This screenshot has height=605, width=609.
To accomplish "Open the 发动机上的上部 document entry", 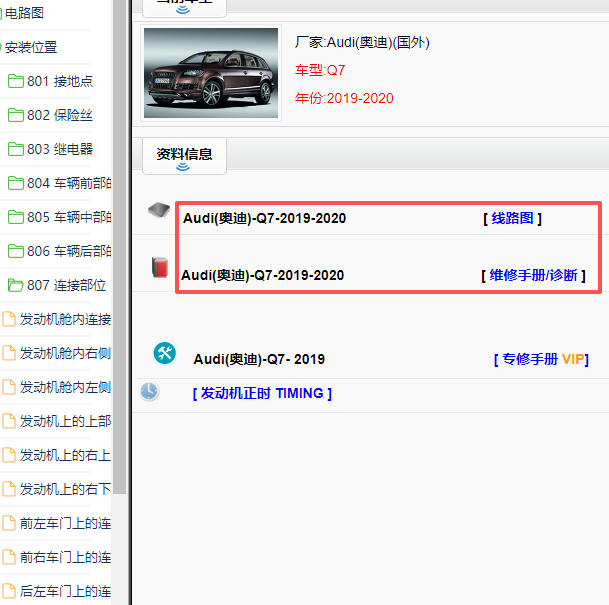I will [x=66, y=421].
